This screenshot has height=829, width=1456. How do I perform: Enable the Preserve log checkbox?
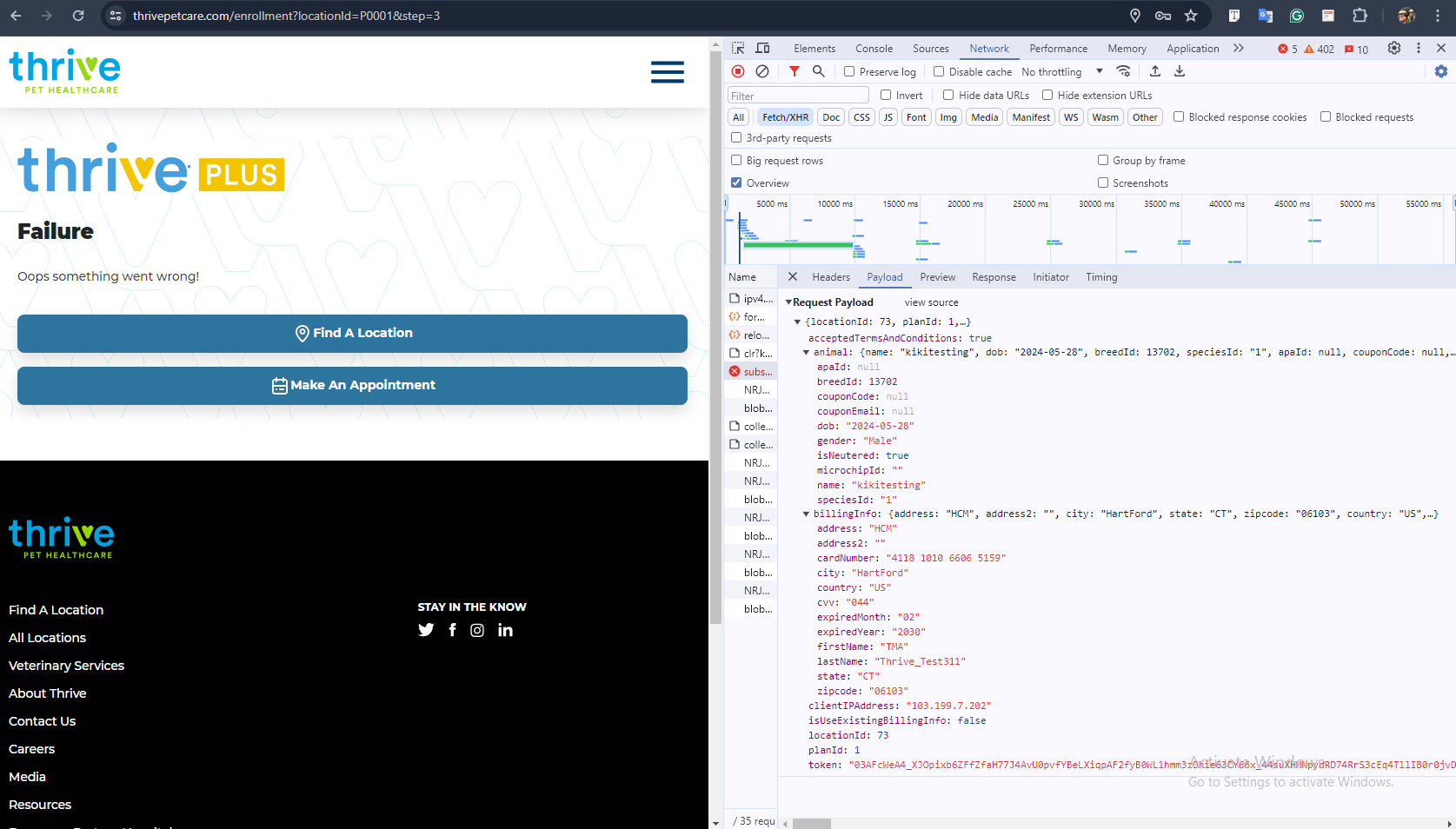pos(849,72)
